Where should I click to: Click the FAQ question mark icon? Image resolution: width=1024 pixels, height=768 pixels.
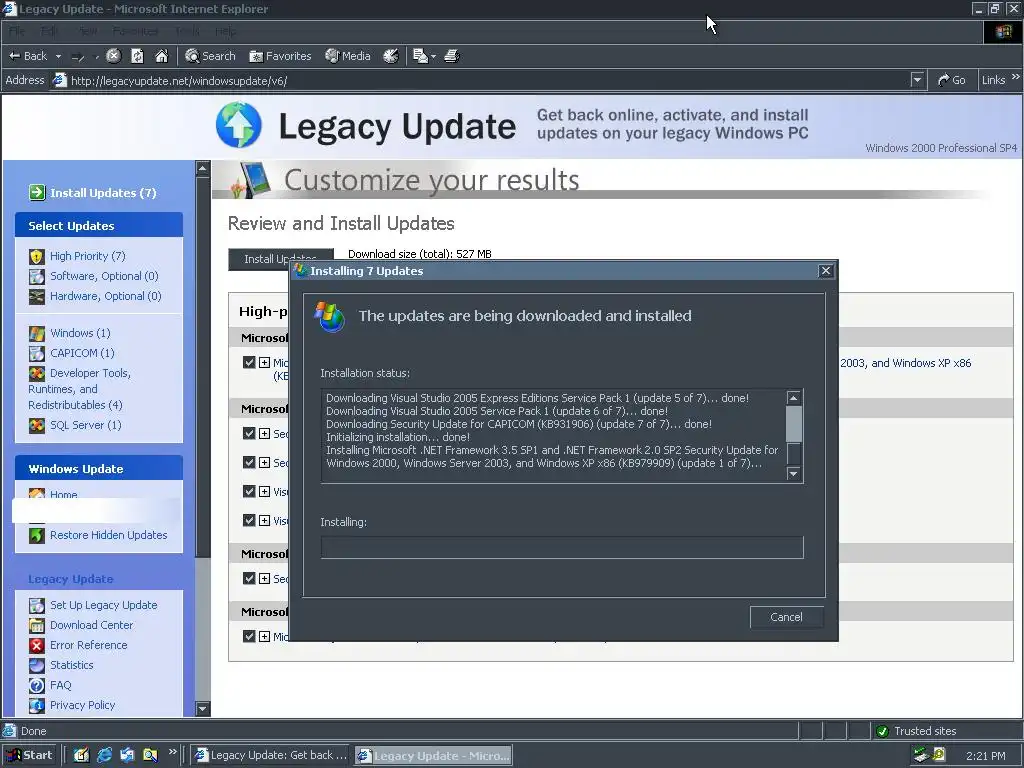(x=37, y=685)
